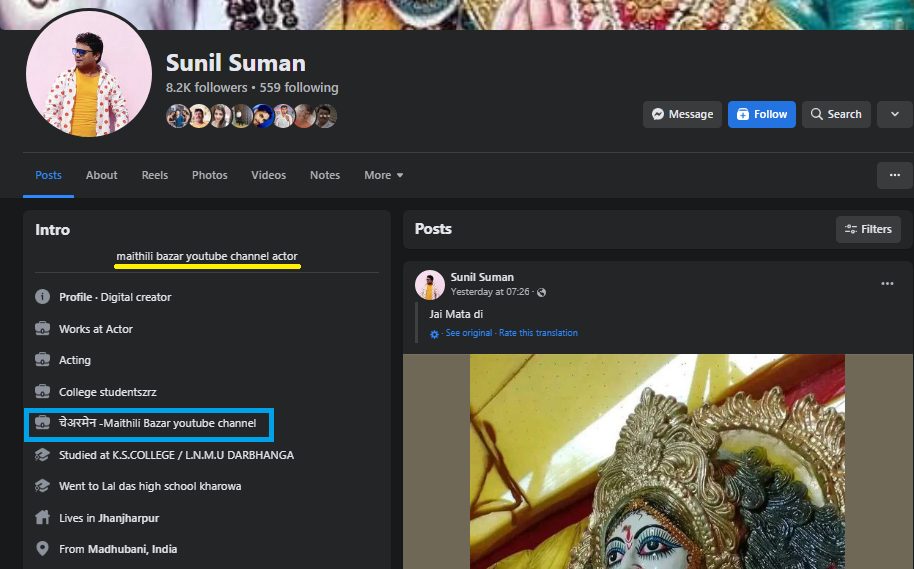Open the three-dot menu on the tab bar
Screen dimensions: 914x569
[x=895, y=175]
